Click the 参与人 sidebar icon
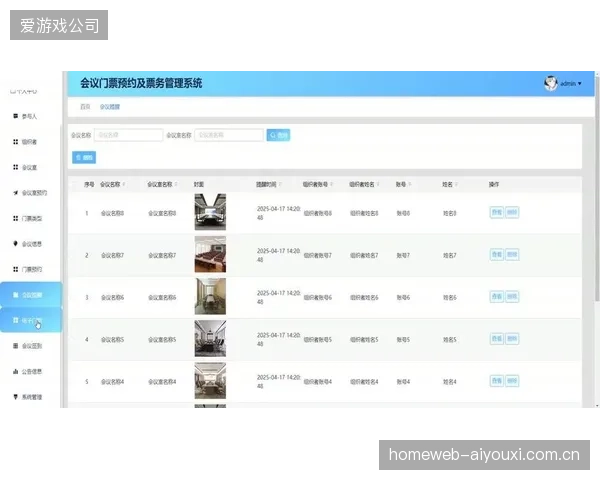The height and width of the screenshot is (480, 600). coord(15,116)
